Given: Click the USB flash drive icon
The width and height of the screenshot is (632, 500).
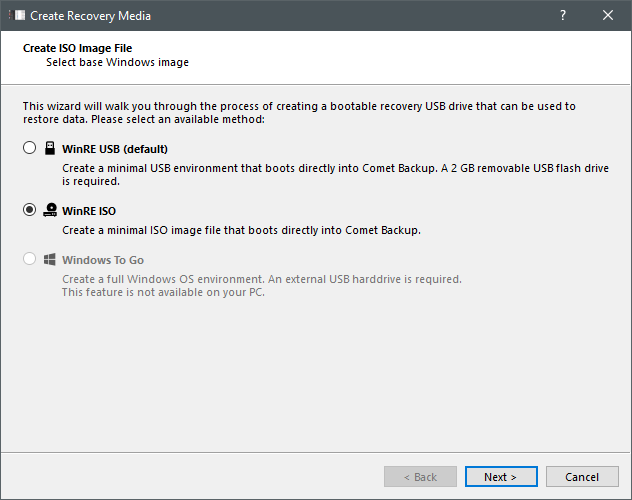Looking at the screenshot, I should point(49,148).
